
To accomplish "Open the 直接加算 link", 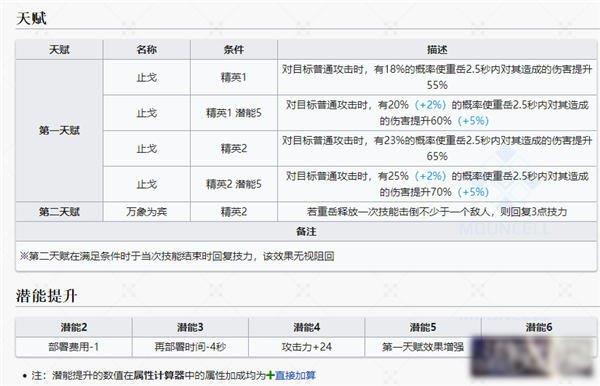I will point(295,375).
